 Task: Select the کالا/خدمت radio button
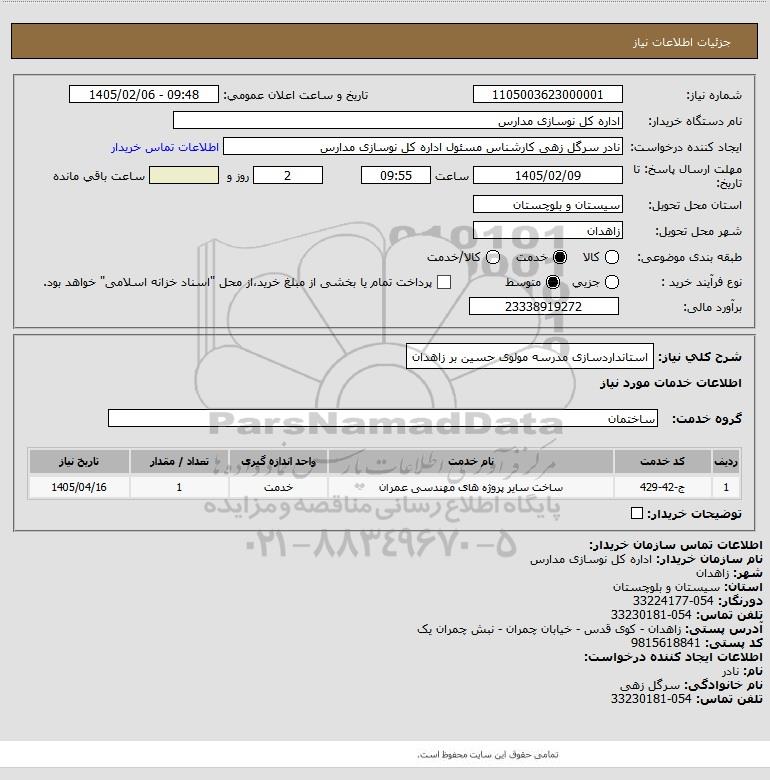coord(493,257)
